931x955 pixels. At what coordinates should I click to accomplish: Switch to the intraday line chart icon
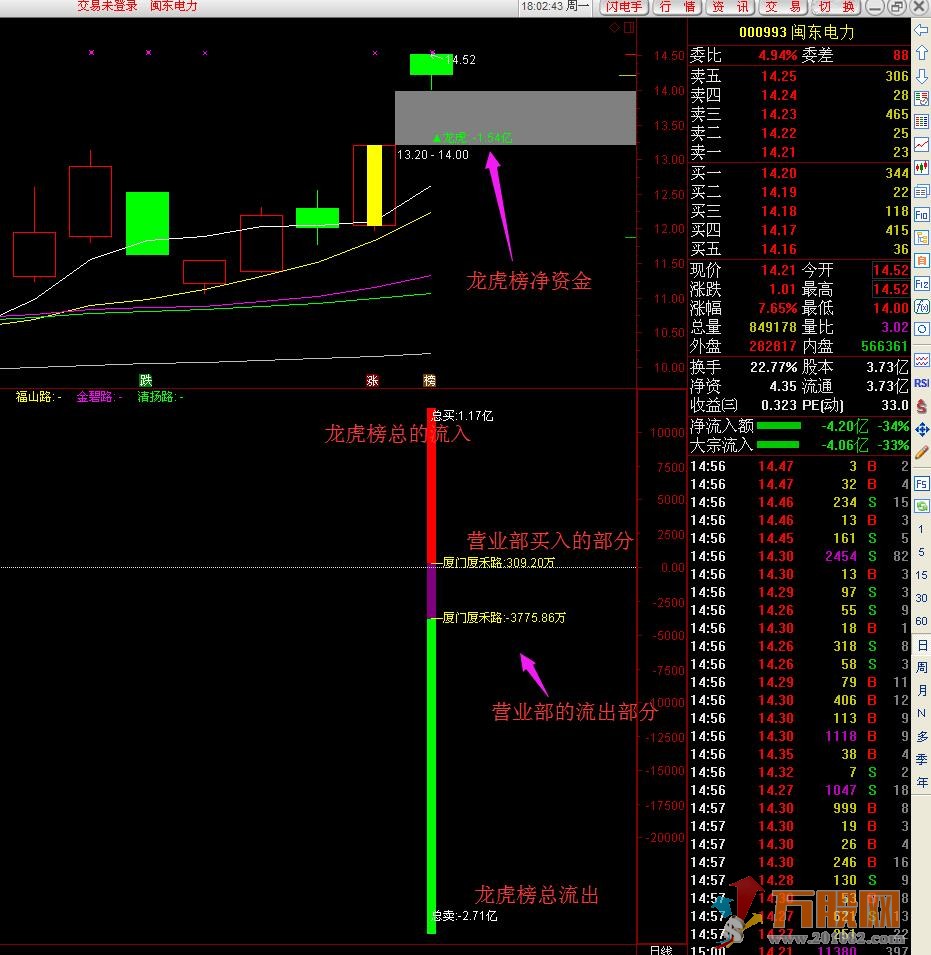(x=921, y=144)
